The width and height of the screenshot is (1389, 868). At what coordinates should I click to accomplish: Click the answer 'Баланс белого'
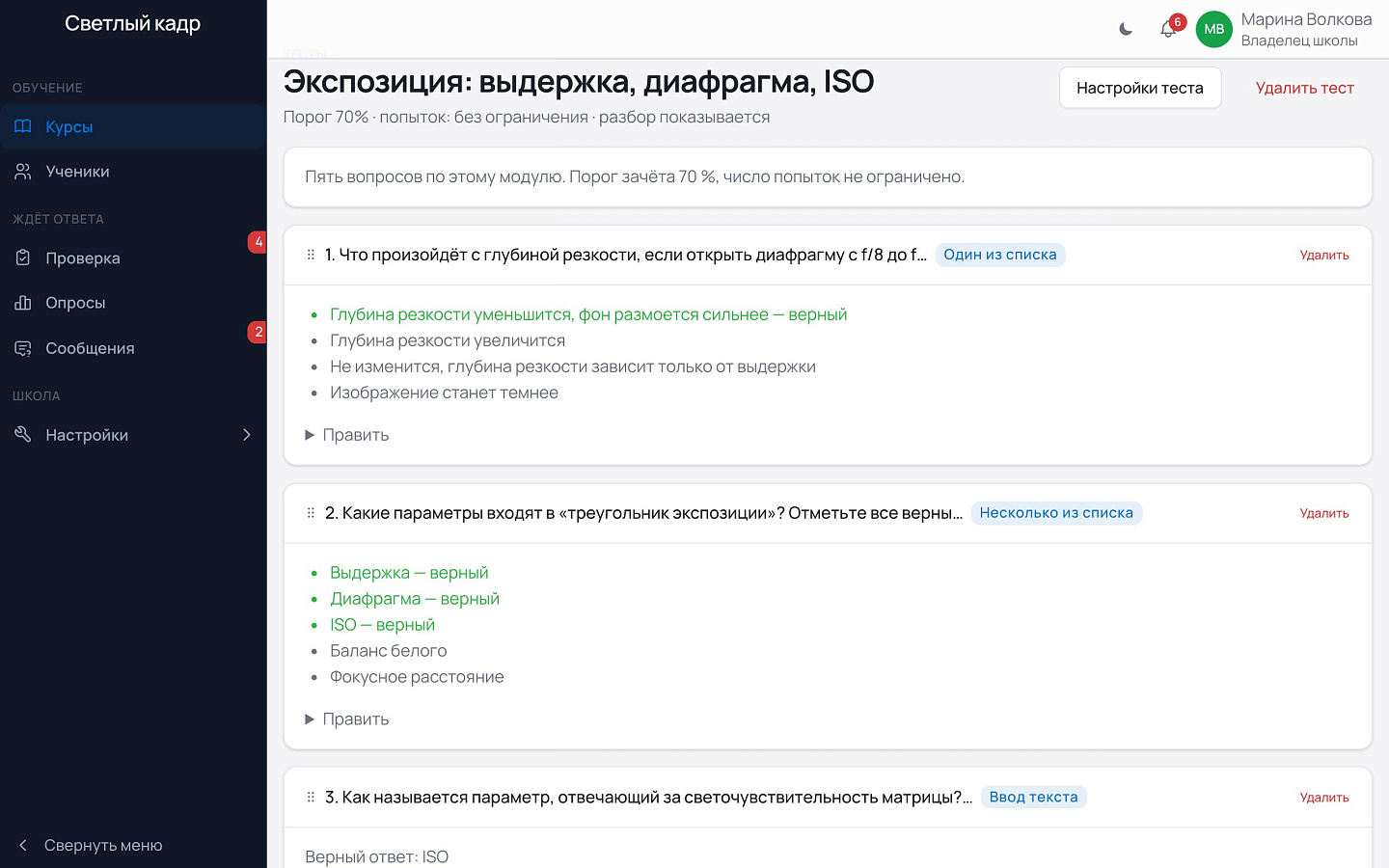pyautogui.click(x=389, y=651)
